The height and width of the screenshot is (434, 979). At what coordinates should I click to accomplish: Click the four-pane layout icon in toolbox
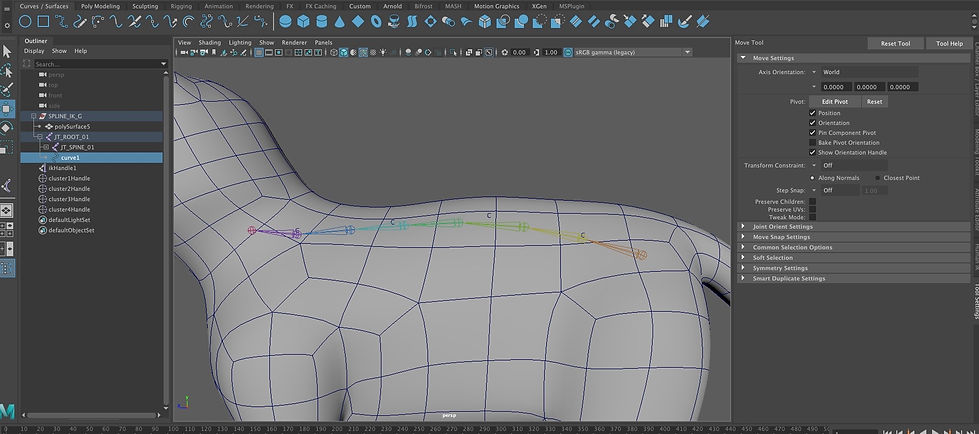click(x=7, y=230)
